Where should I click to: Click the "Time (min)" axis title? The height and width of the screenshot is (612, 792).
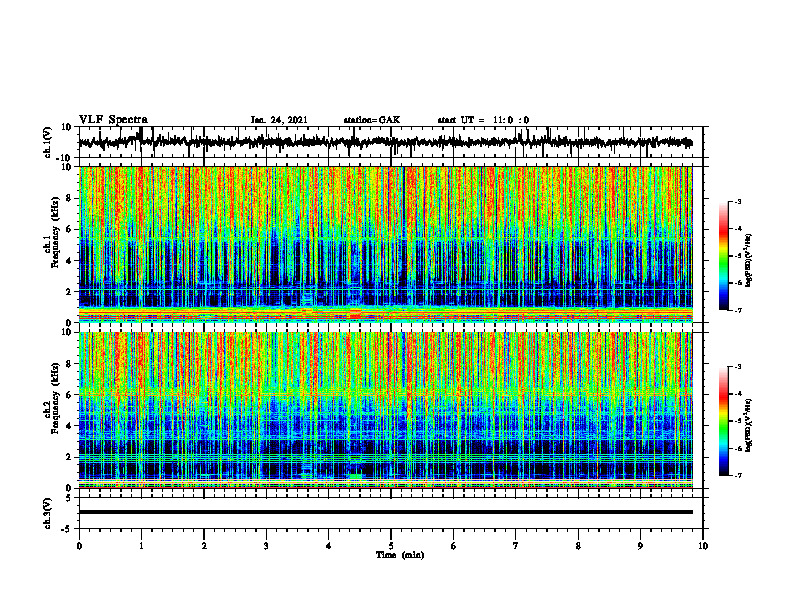pyautogui.click(x=400, y=555)
